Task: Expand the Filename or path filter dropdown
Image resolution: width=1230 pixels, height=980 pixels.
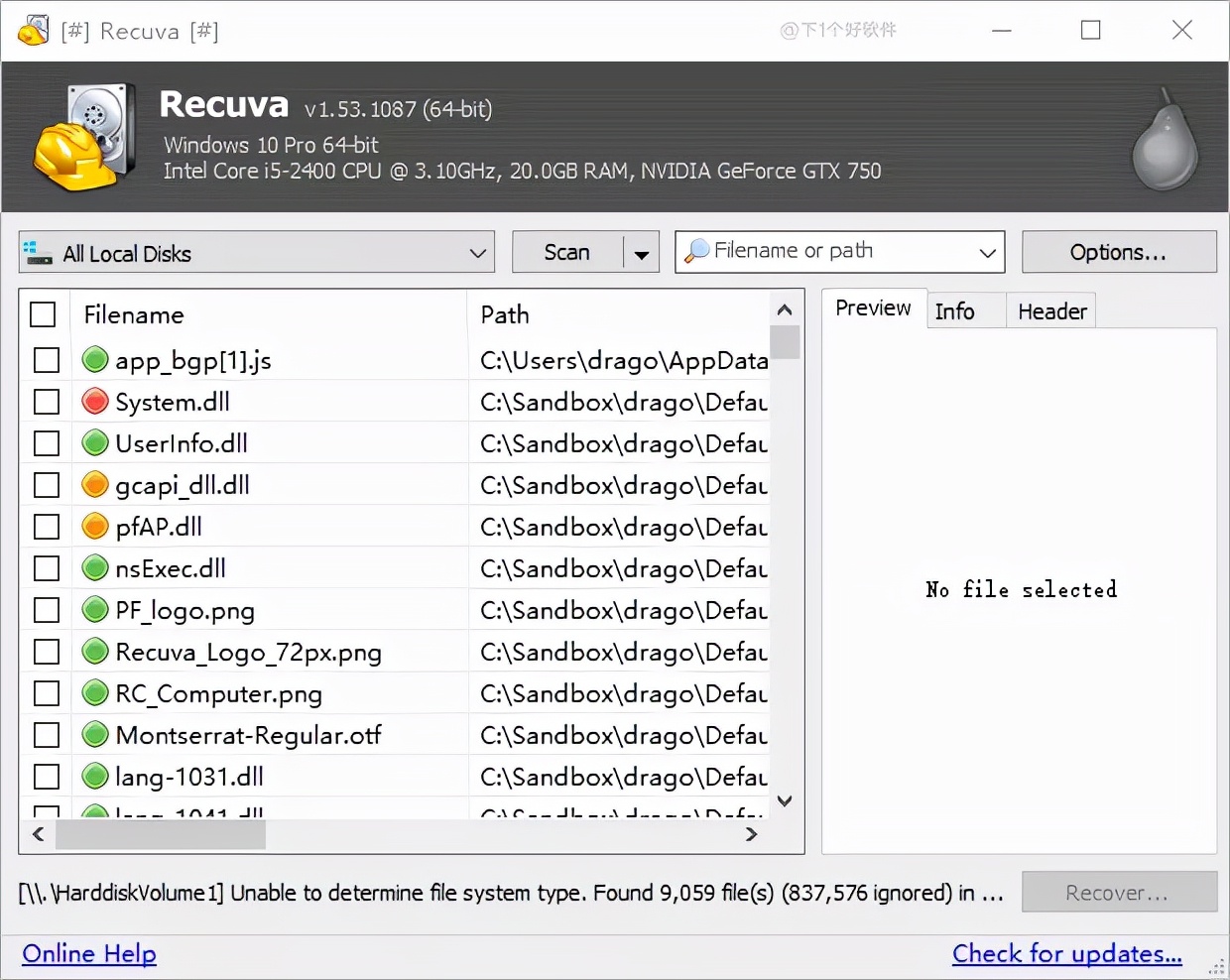Action: 987,253
